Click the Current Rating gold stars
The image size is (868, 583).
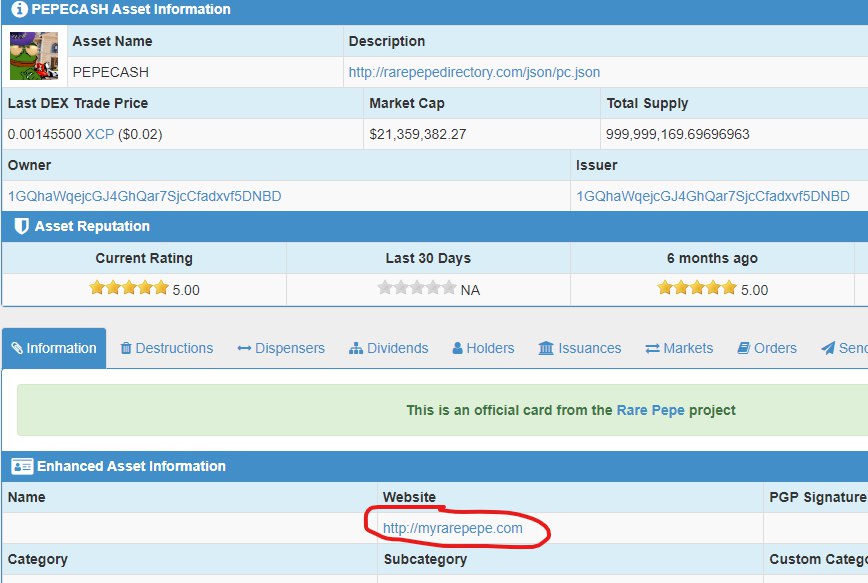click(129, 288)
